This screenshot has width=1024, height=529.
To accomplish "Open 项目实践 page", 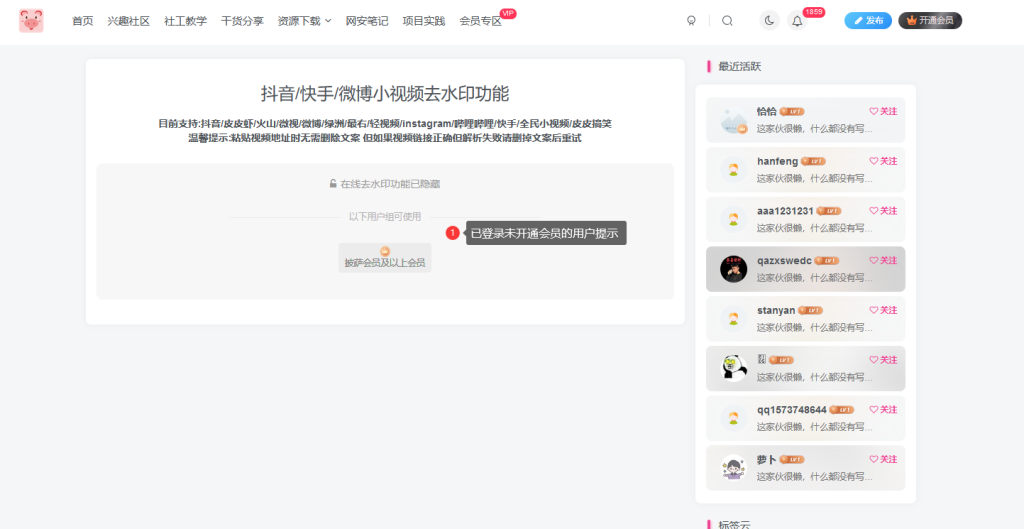I will coord(424,21).
